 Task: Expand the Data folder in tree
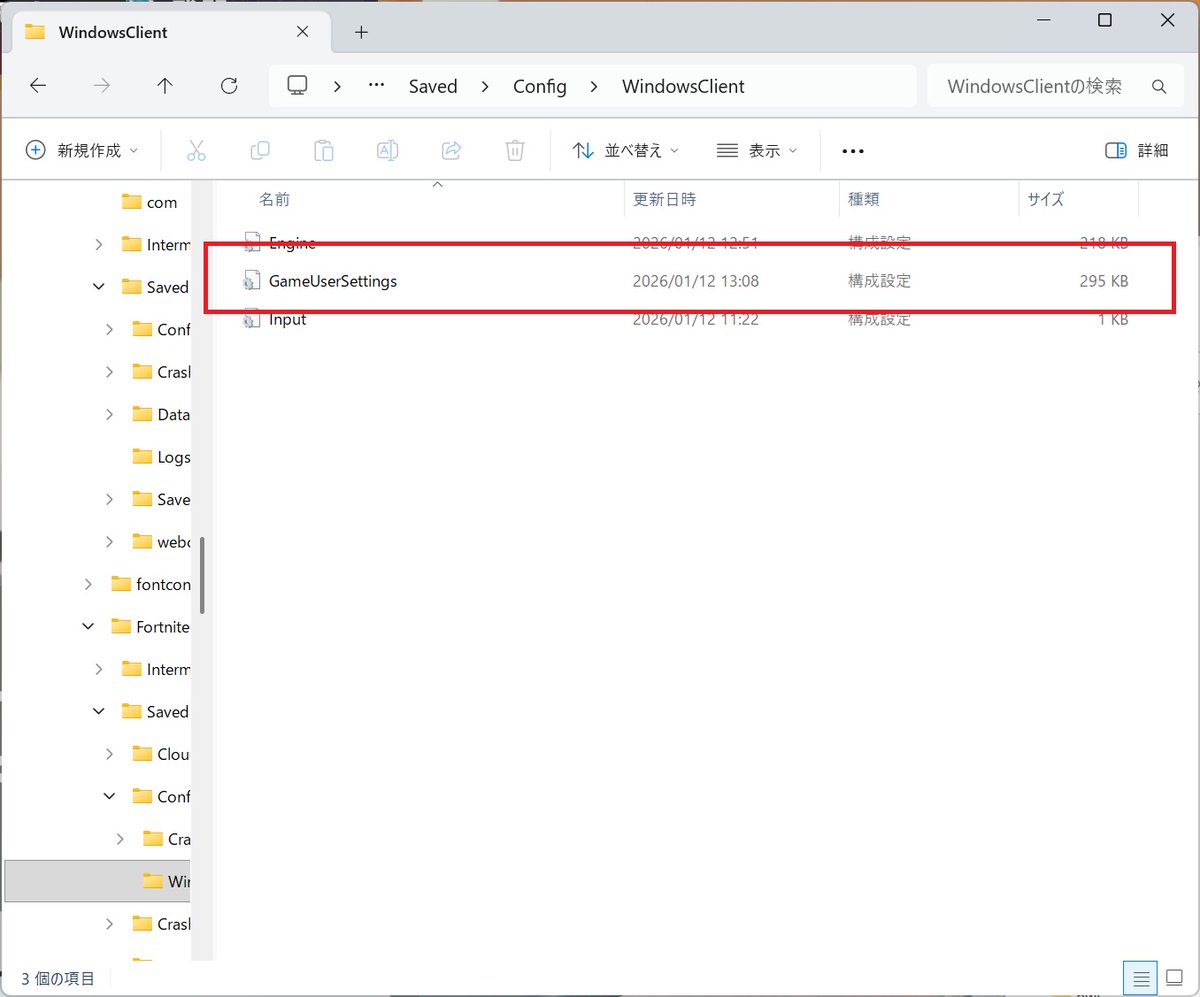[x=109, y=415]
